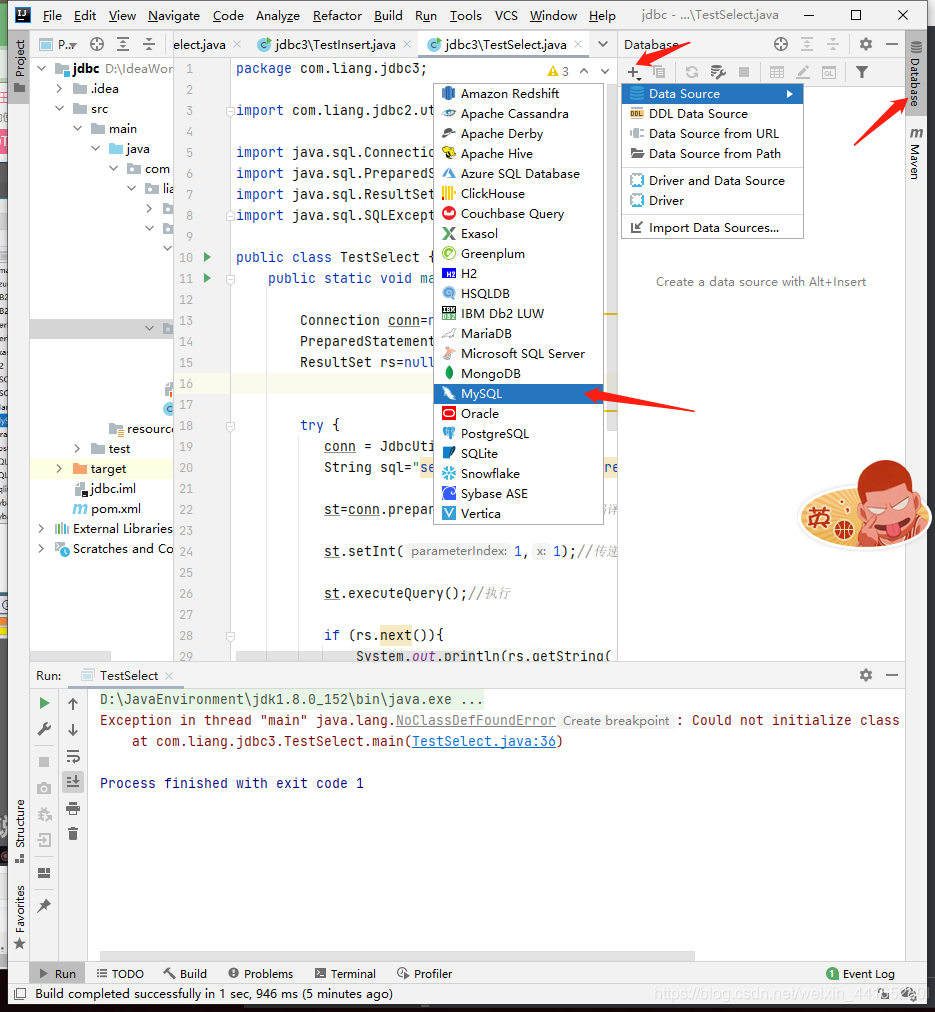935x1012 pixels.
Task: Click Create breakpoint hint in console
Action: [x=616, y=721]
